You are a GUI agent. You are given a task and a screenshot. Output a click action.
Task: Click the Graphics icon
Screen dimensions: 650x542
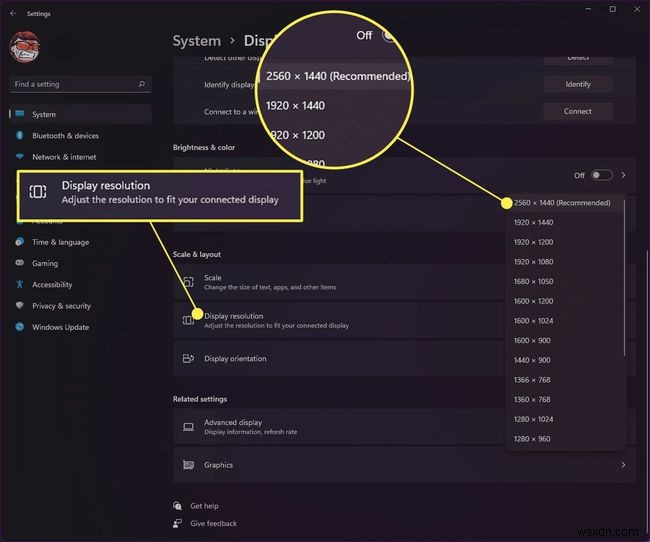[x=188, y=465]
